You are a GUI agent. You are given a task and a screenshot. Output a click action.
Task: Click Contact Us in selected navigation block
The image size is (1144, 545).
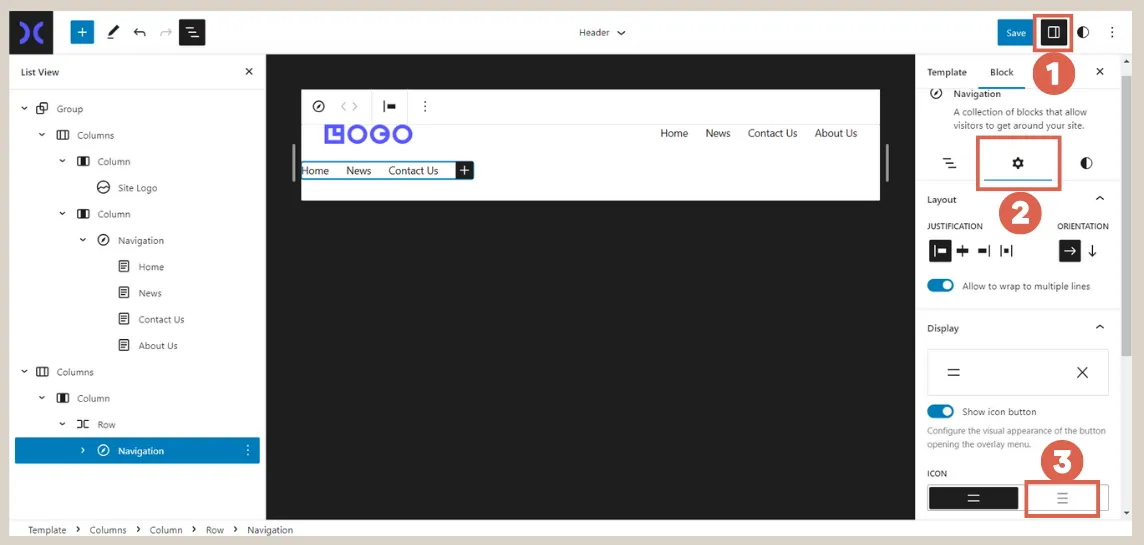click(413, 171)
